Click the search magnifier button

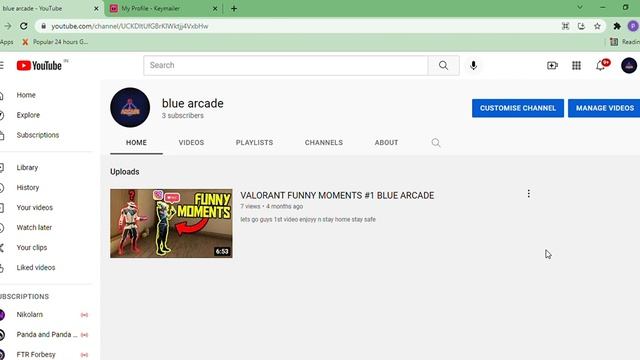click(x=443, y=65)
